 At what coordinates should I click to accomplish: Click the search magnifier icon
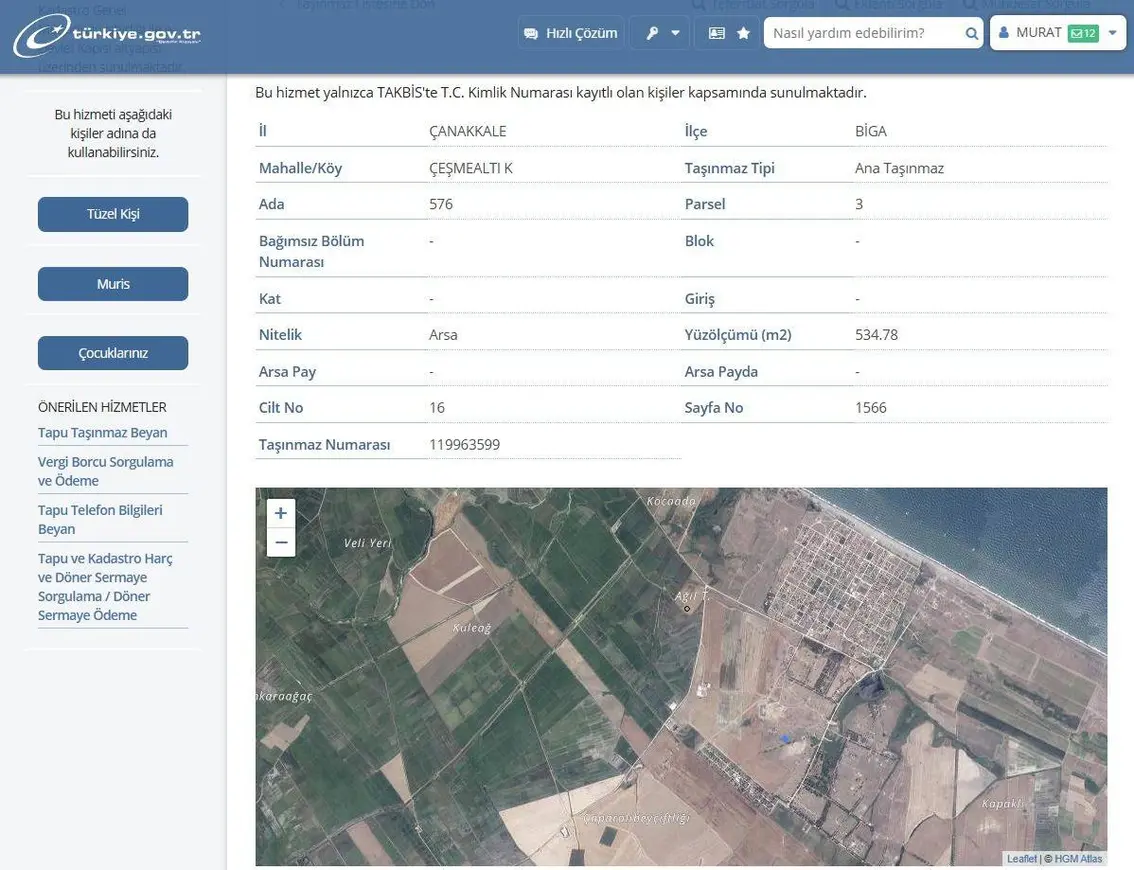(971, 33)
